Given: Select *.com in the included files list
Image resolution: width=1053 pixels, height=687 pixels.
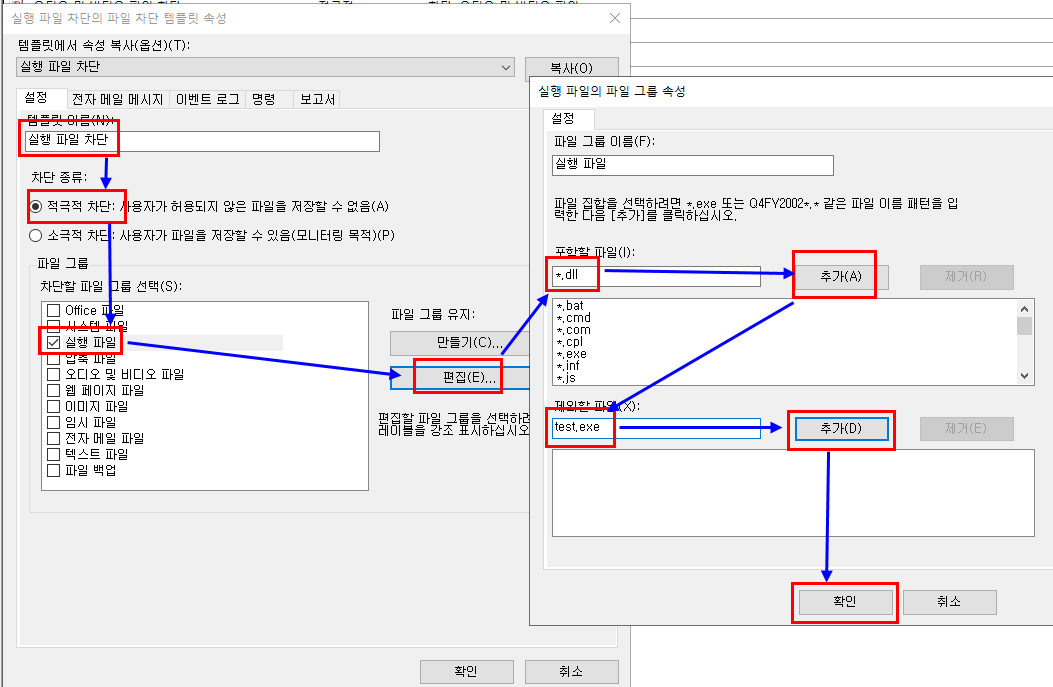Looking at the screenshot, I should [573, 330].
